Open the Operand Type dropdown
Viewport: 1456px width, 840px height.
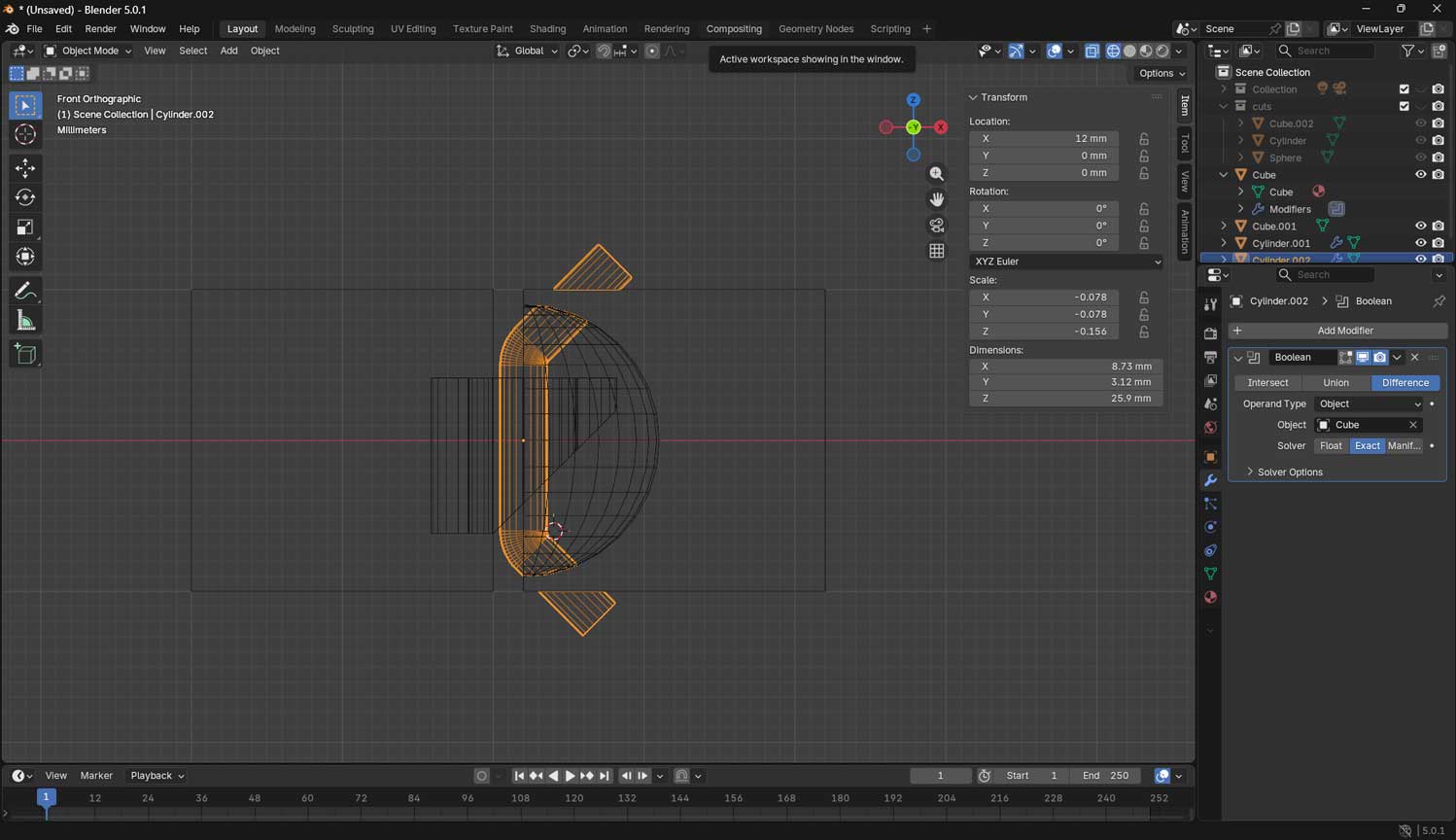[1369, 404]
